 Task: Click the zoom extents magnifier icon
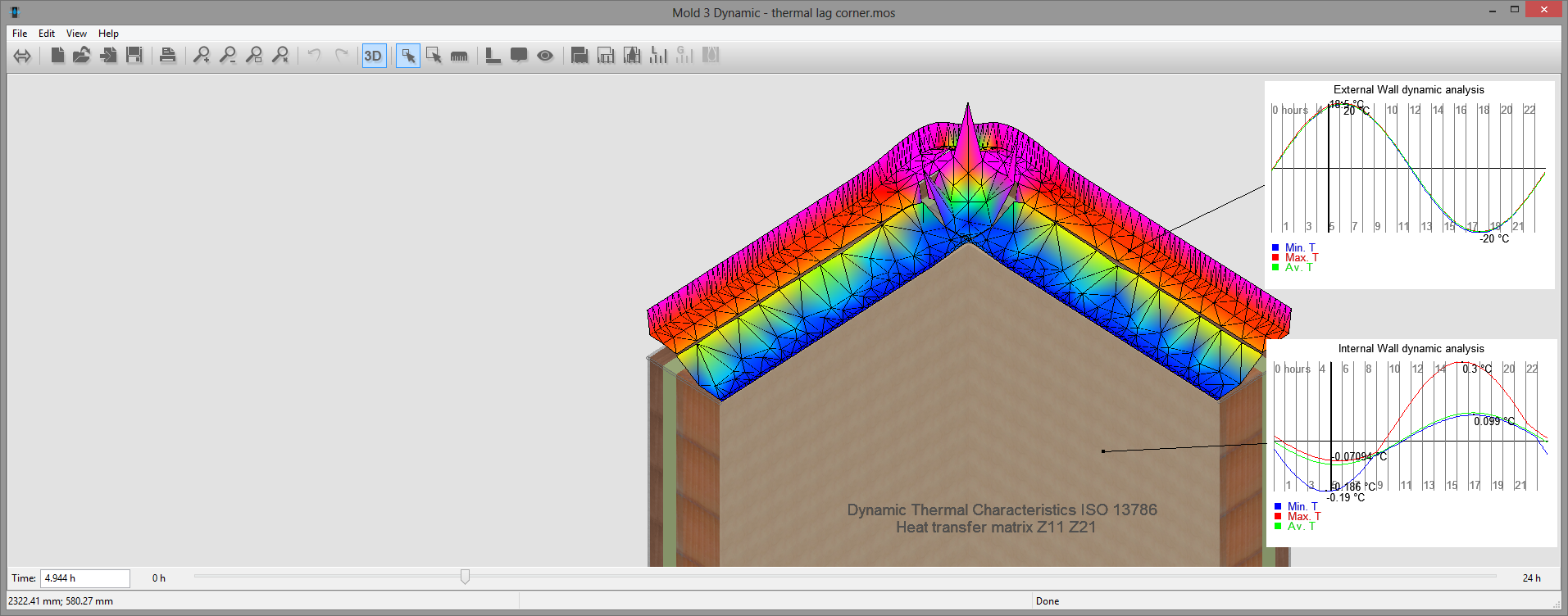pos(280,56)
